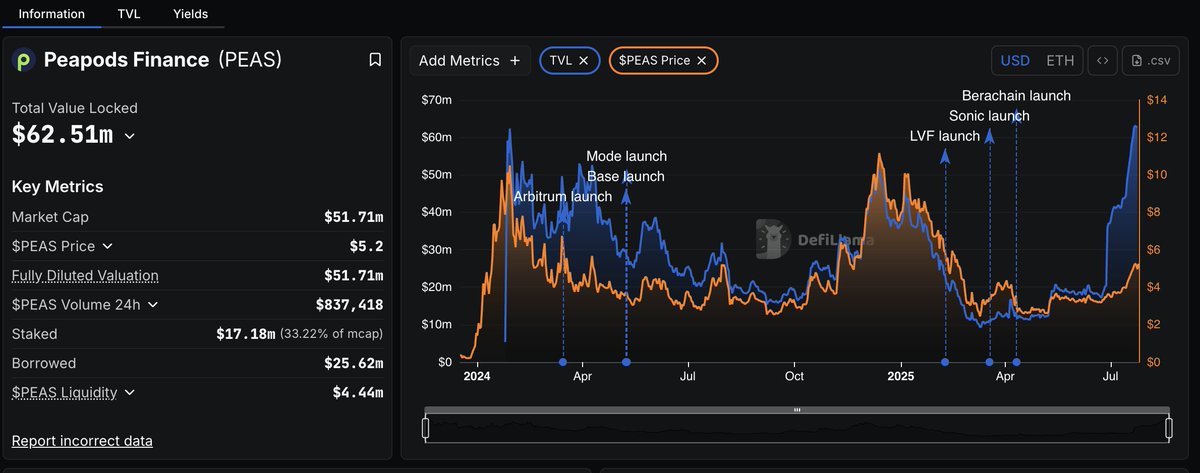This screenshot has height=473, width=1200.
Task: Open the TVL tab
Action: [129, 14]
